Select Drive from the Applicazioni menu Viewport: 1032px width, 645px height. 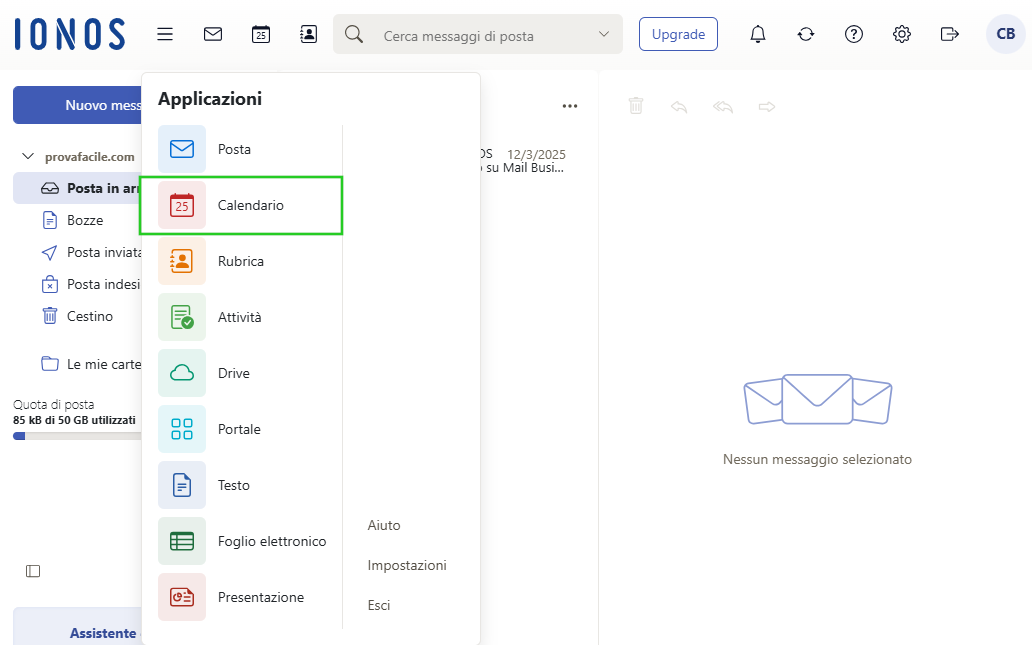[x=233, y=373]
